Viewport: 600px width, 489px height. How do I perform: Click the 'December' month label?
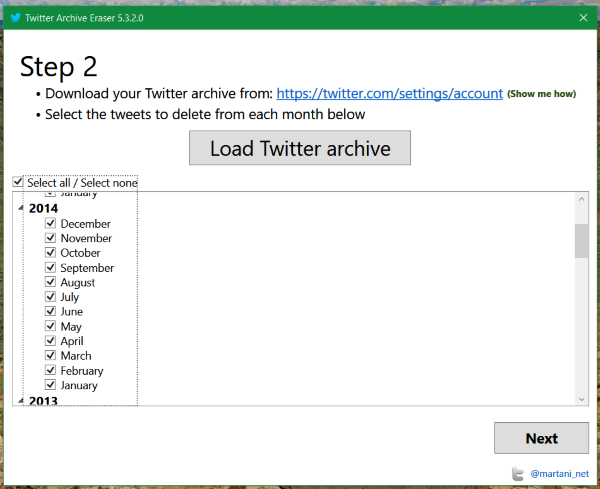coord(85,223)
